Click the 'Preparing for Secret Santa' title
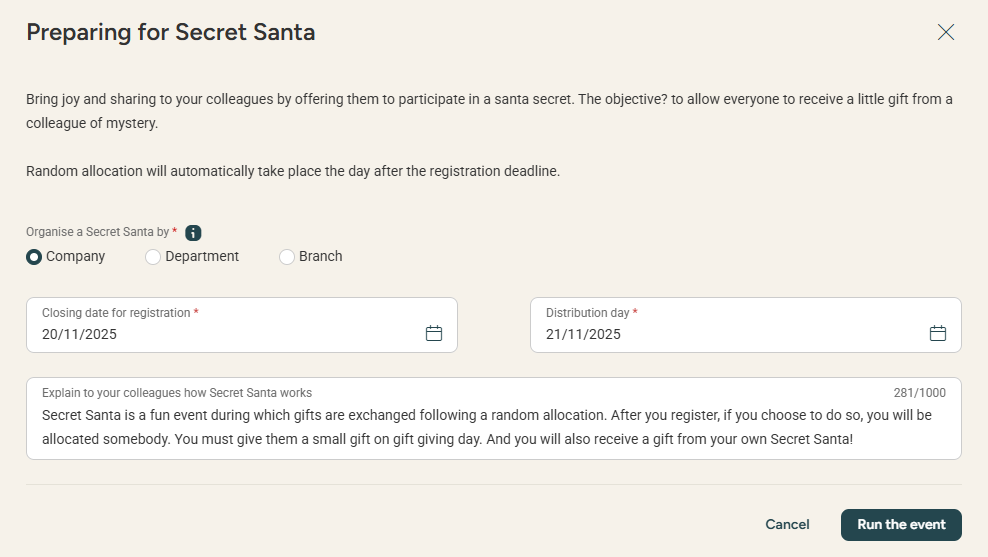The height and width of the screenshot is (557, 988). [171, 32]
